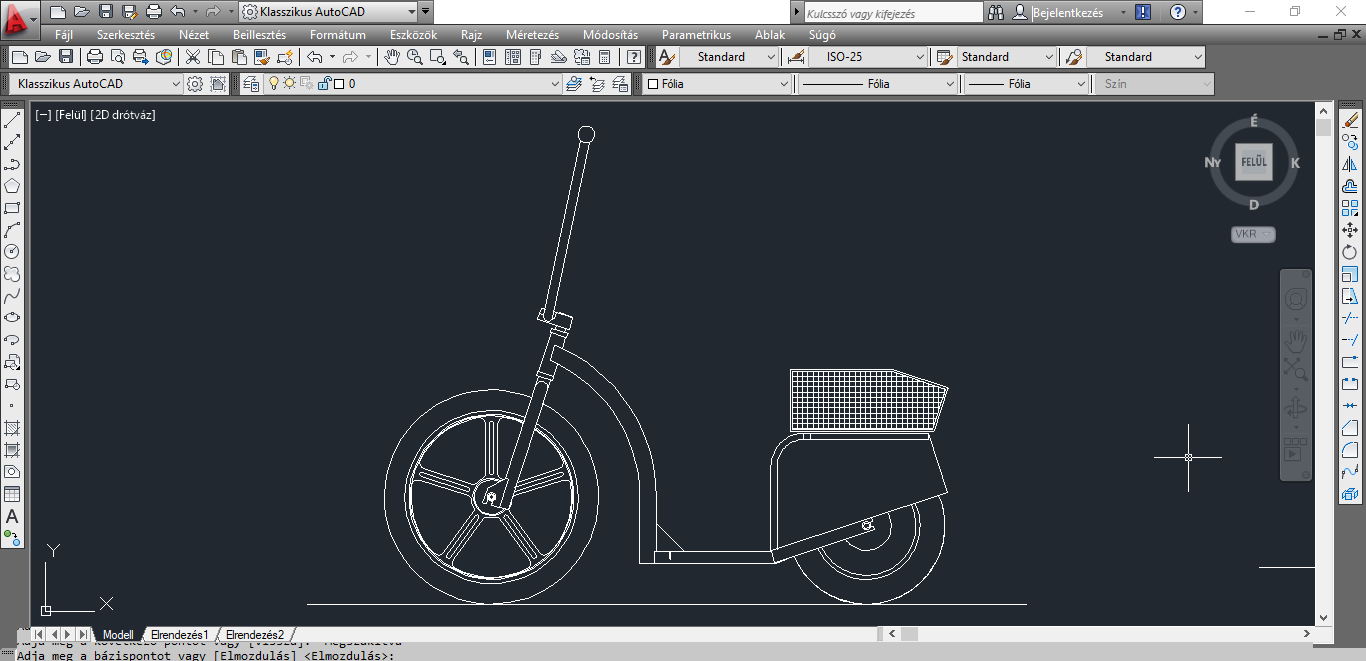
Task: Click the Cut scissors icon
Action: (193, 57)
